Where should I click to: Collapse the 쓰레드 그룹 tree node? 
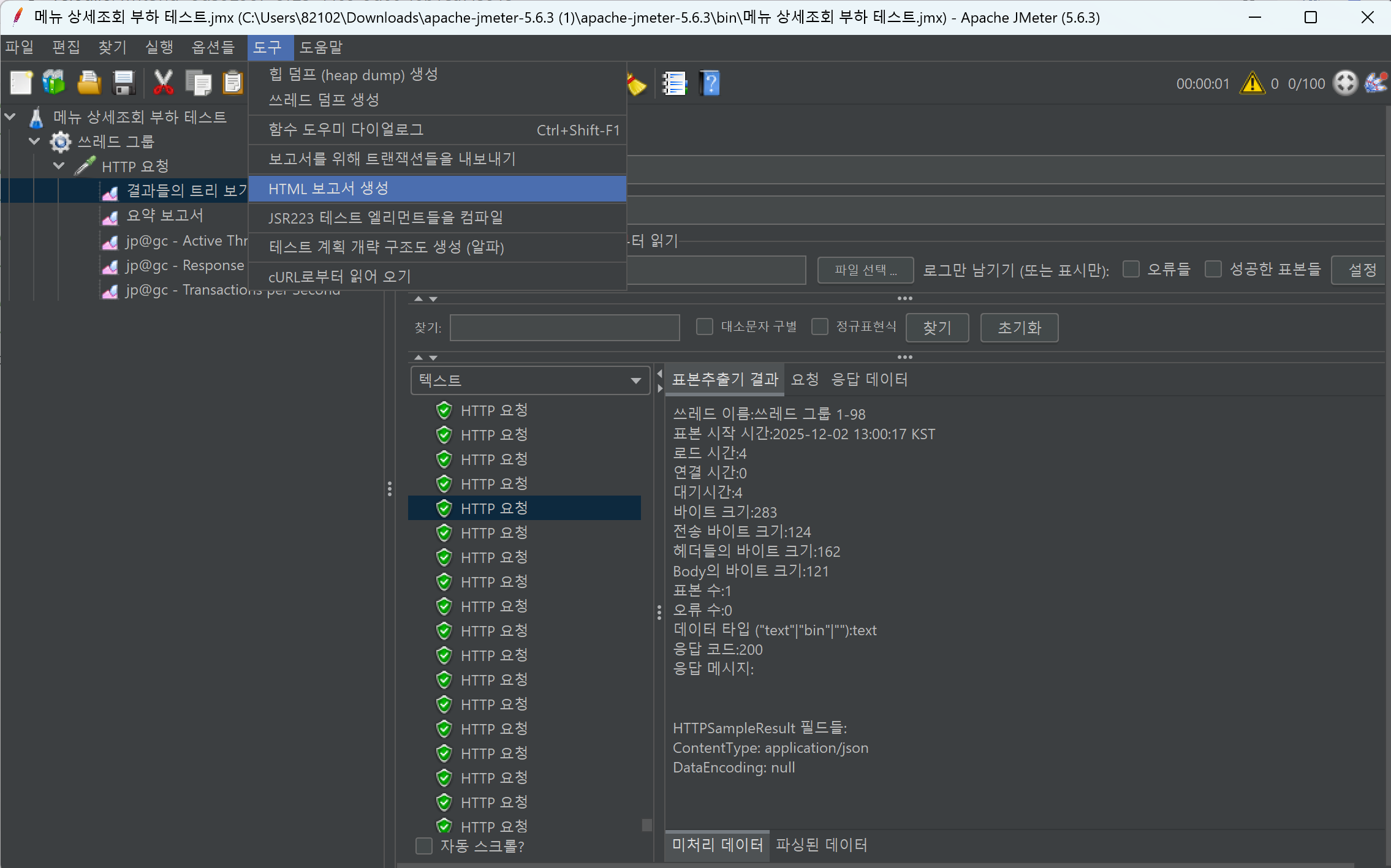[34, 142]
